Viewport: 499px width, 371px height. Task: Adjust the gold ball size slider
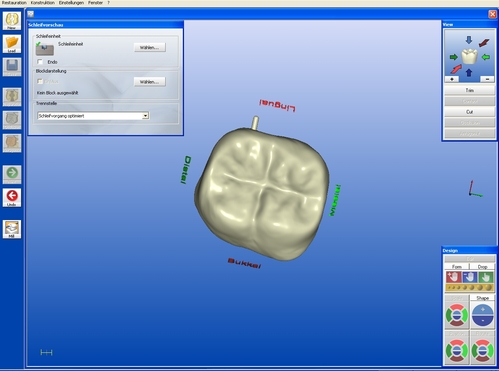(x=469, y=287)
